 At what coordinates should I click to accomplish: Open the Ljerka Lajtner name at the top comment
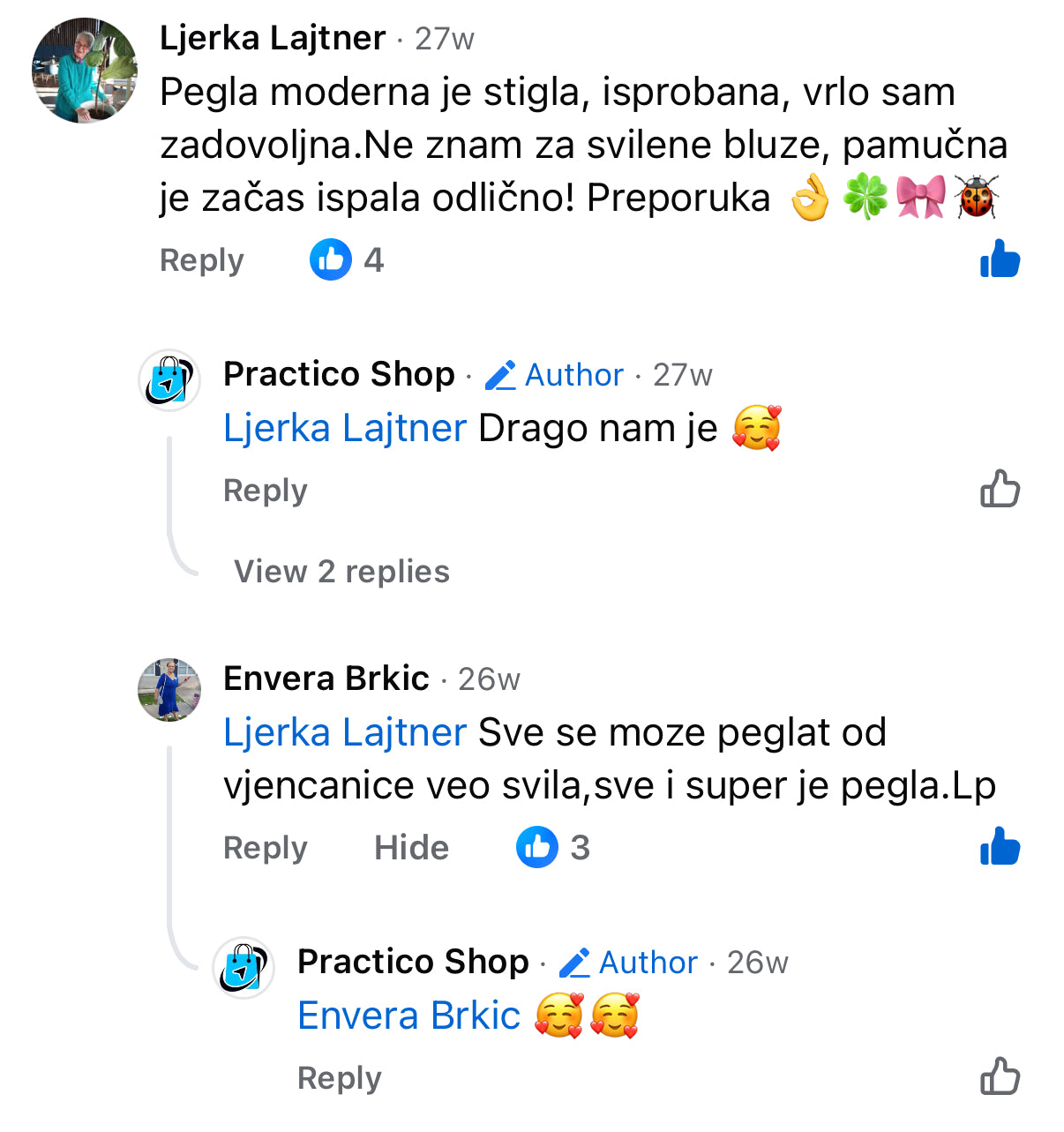click(x=273, y=38)
